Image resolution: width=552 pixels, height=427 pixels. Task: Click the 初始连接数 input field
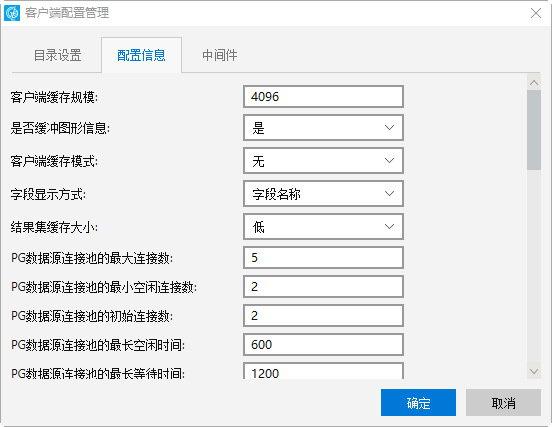[323, 315]
